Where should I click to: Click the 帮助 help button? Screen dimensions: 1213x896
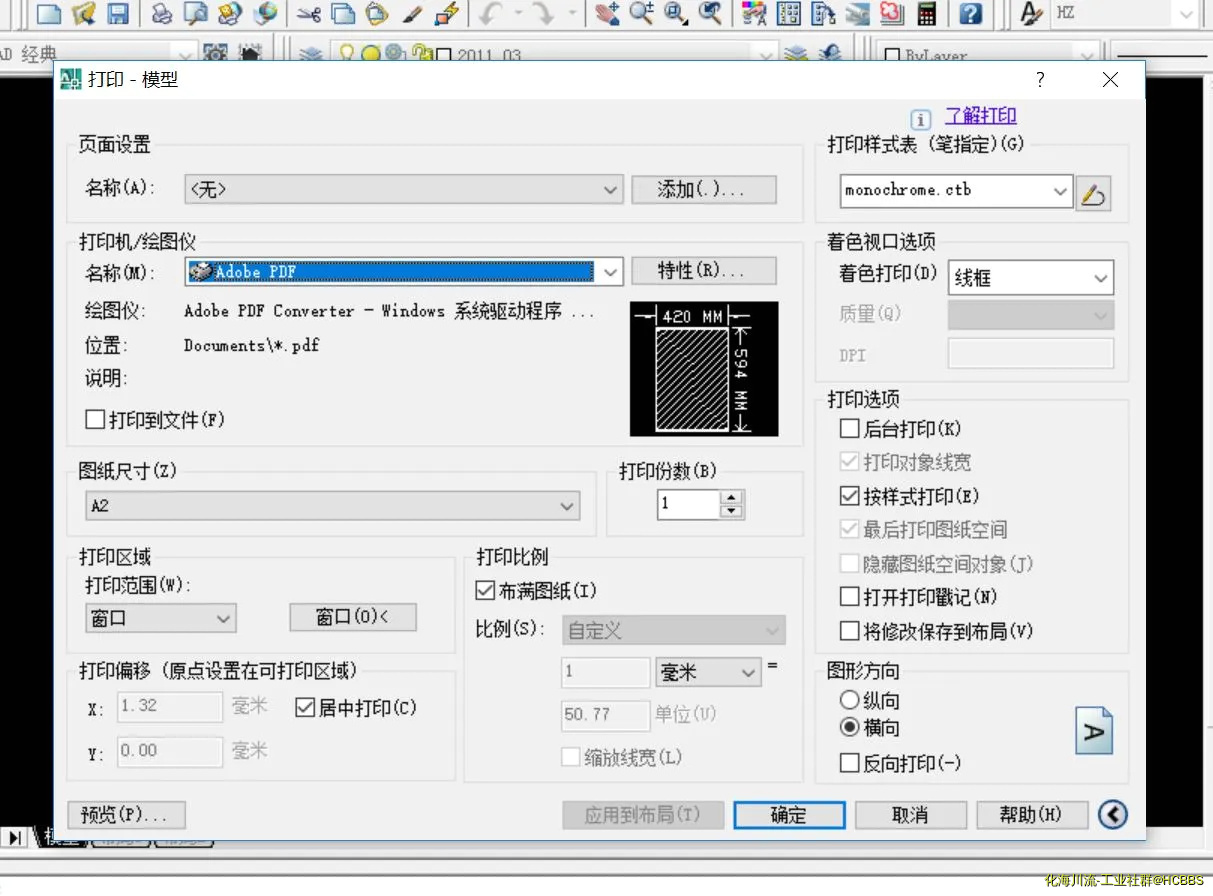pos(1032,815)
